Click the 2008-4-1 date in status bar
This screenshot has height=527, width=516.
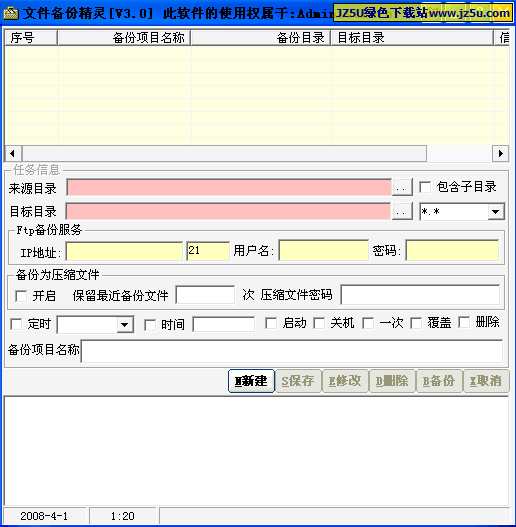(x=44, y=516)
